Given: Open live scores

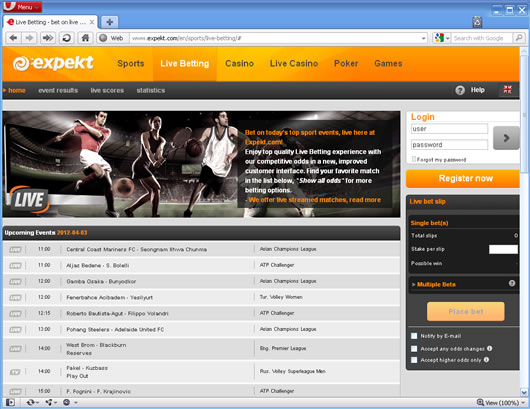Looking at the screenshot, I should coord(107,91).
